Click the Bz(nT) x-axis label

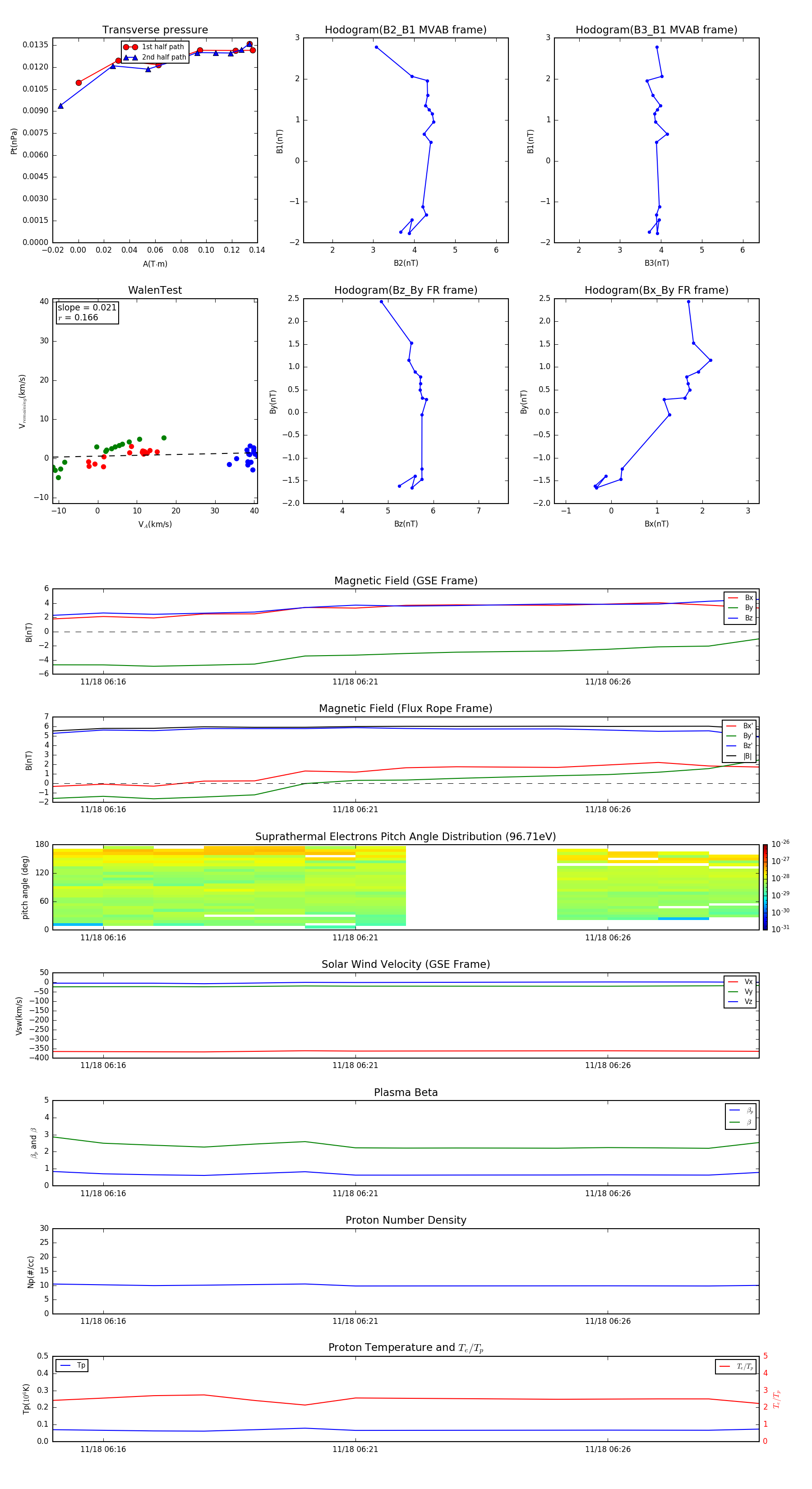406,524
